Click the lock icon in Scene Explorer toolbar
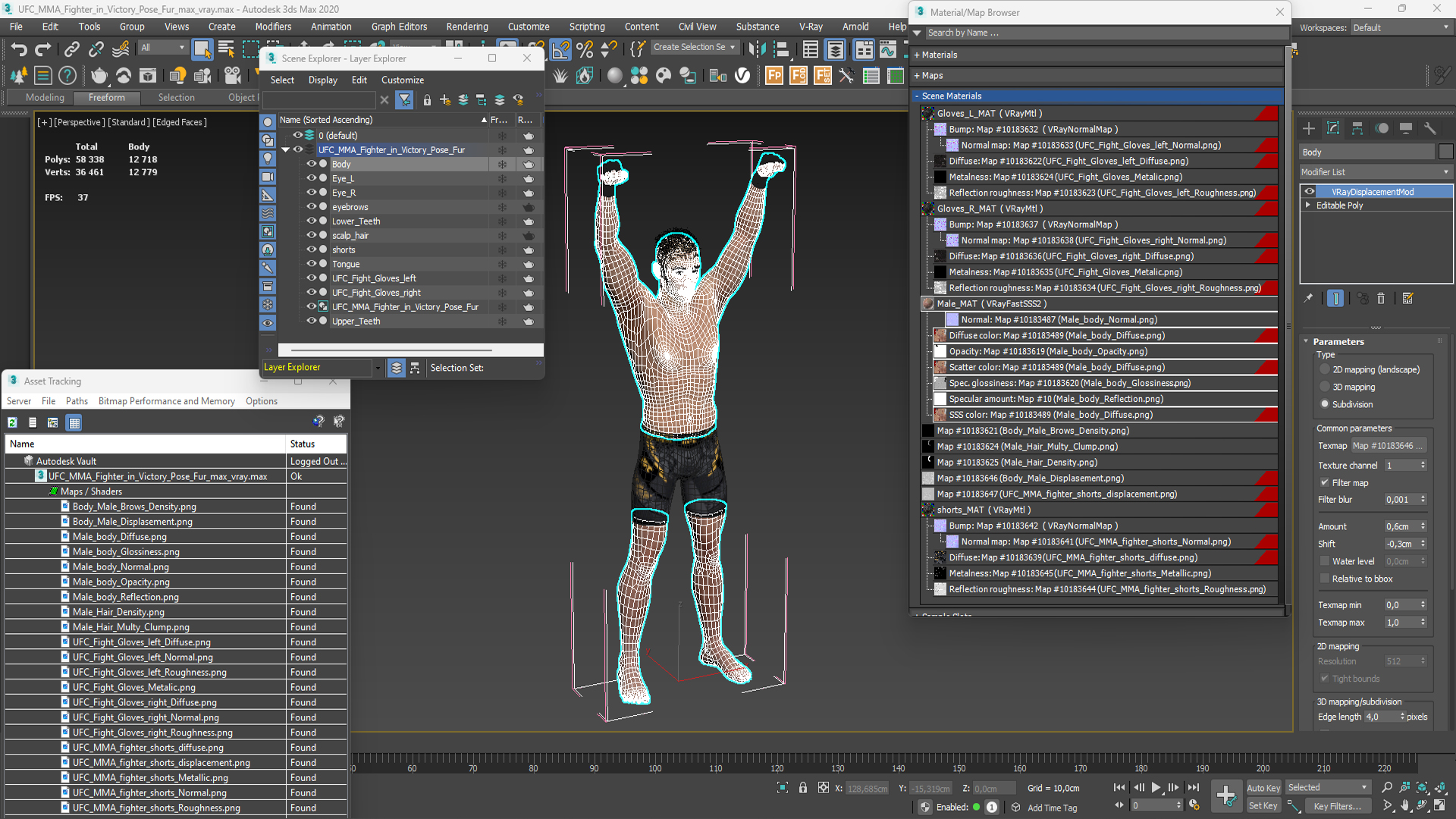This screenshot has height=819, width=1456. click(x=427, y=100)
